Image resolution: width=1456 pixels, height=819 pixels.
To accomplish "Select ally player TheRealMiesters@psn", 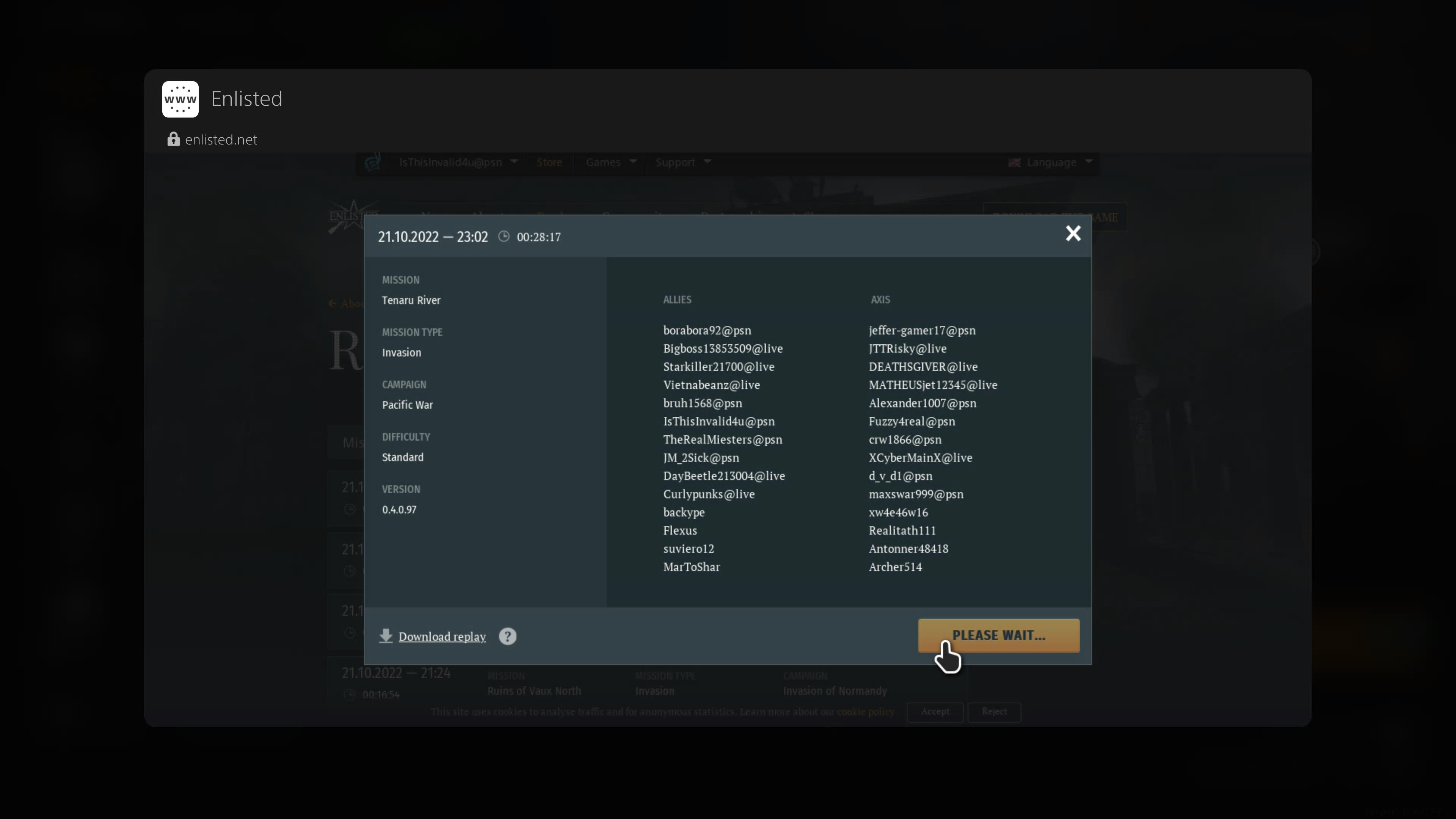I will point(723,439).
